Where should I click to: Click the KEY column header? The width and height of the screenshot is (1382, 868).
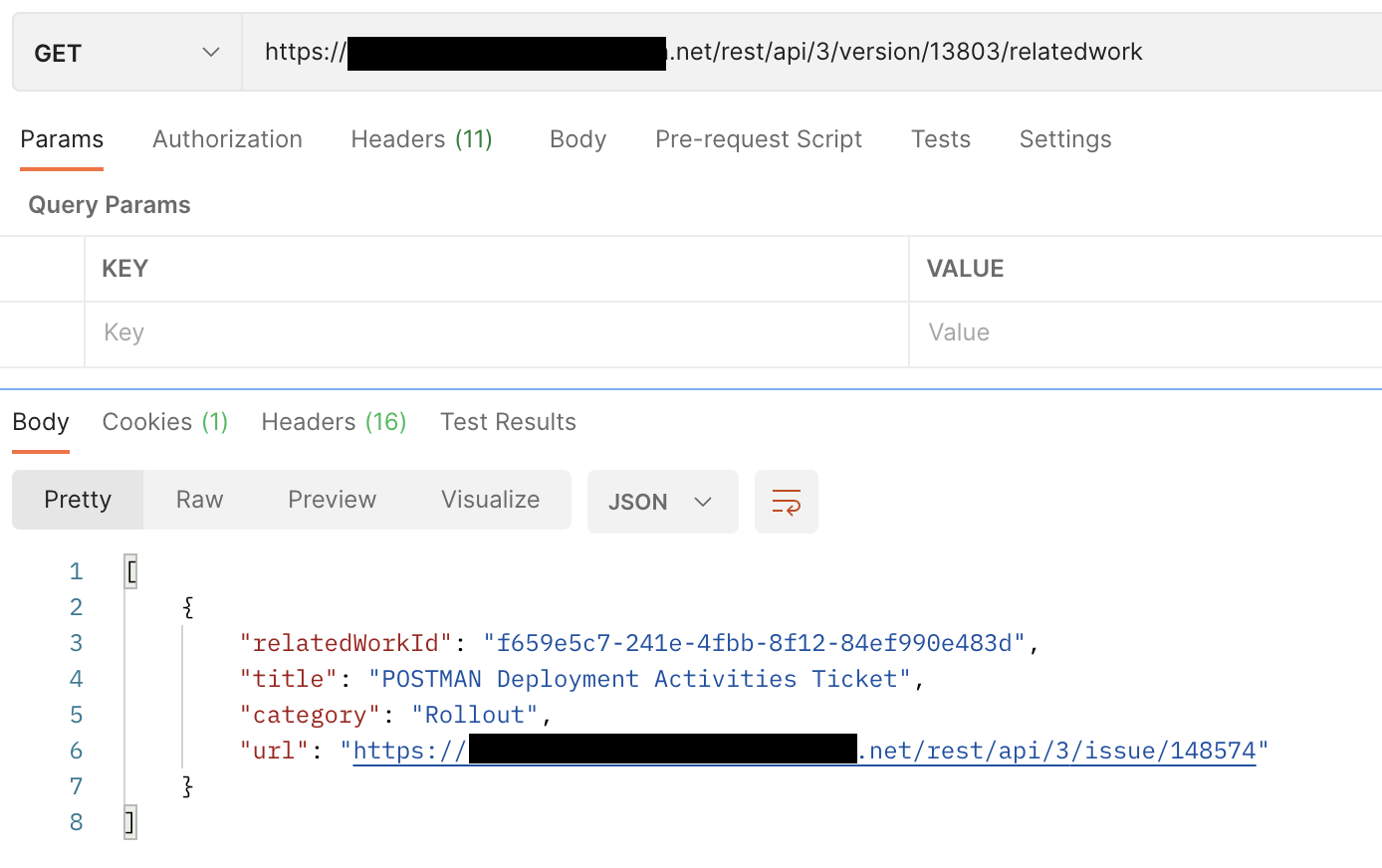click(x=125, y=269)
